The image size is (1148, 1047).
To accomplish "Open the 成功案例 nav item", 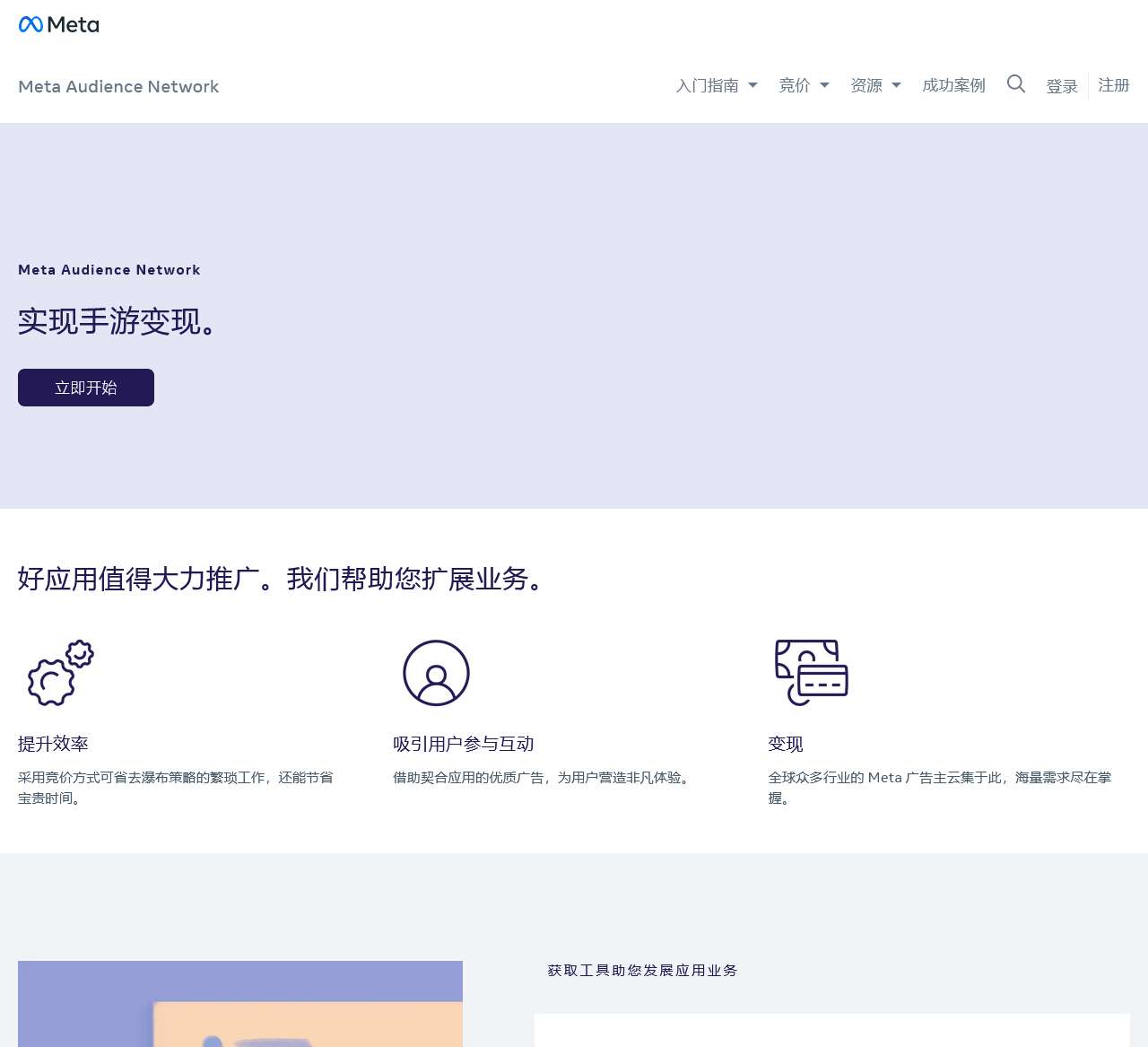I will 953,85.
